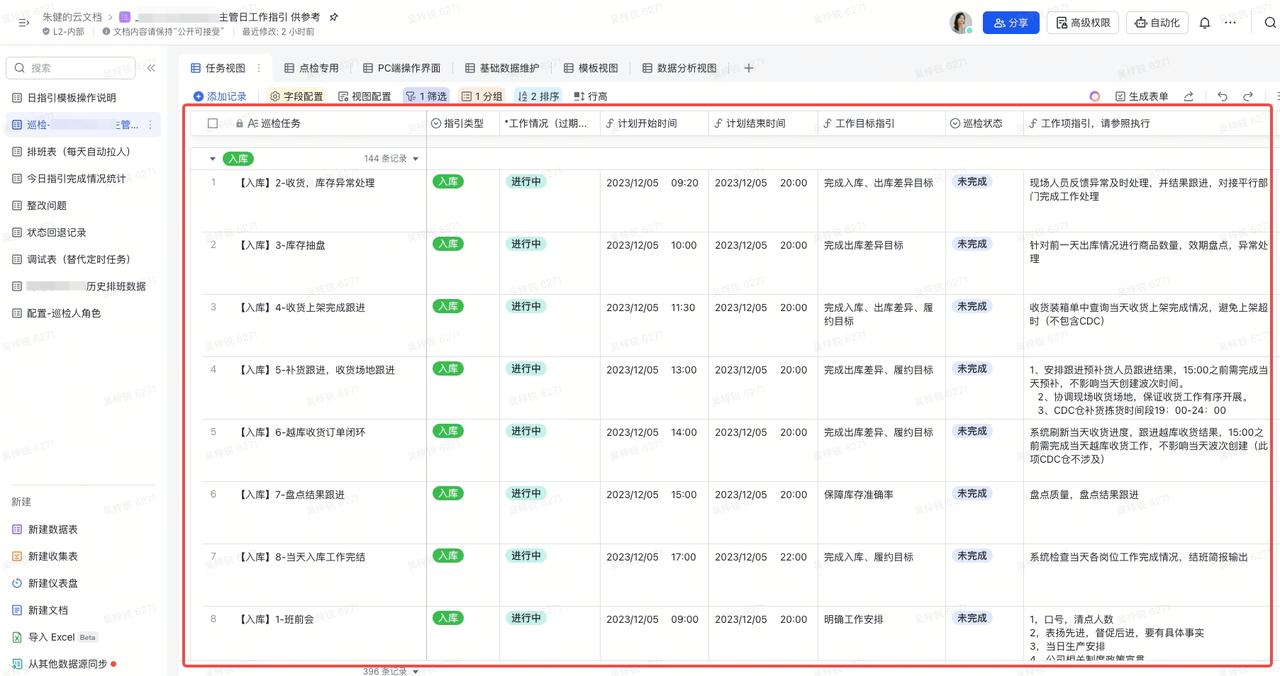
Task: Toggle the select-all checkbox in header
Action: pos(213,124)
